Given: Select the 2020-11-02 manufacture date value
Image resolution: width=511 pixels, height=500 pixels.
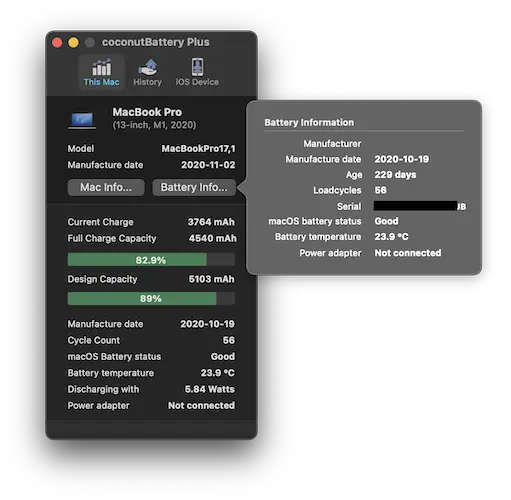Looking at the screenshot, I should (x=208, y=165).
